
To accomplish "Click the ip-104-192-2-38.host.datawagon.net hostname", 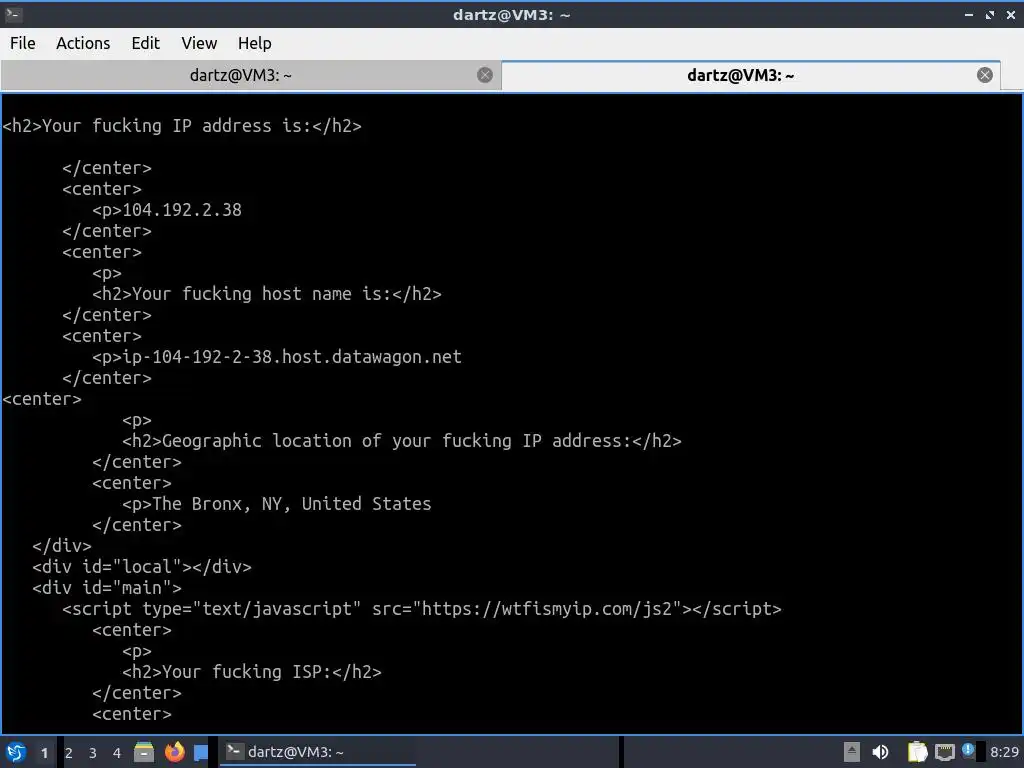I will [x=292, y=357].
